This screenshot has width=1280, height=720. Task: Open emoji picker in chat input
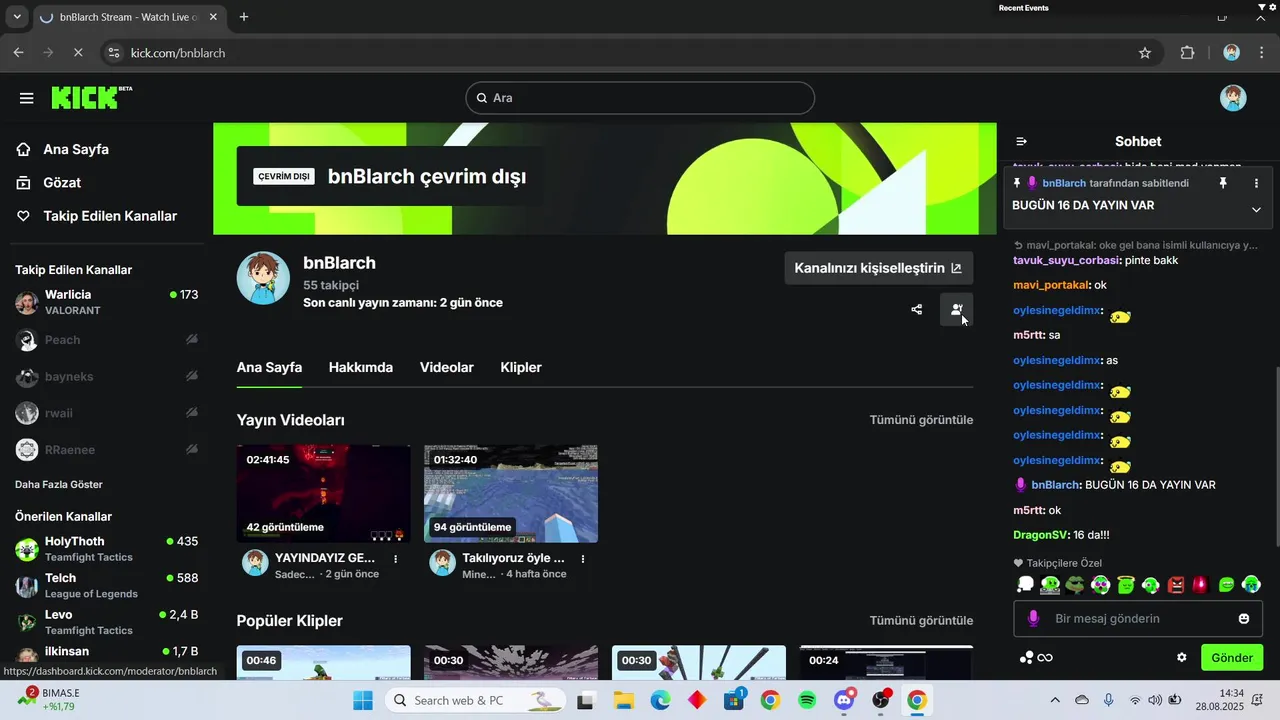pos(1244,619)
